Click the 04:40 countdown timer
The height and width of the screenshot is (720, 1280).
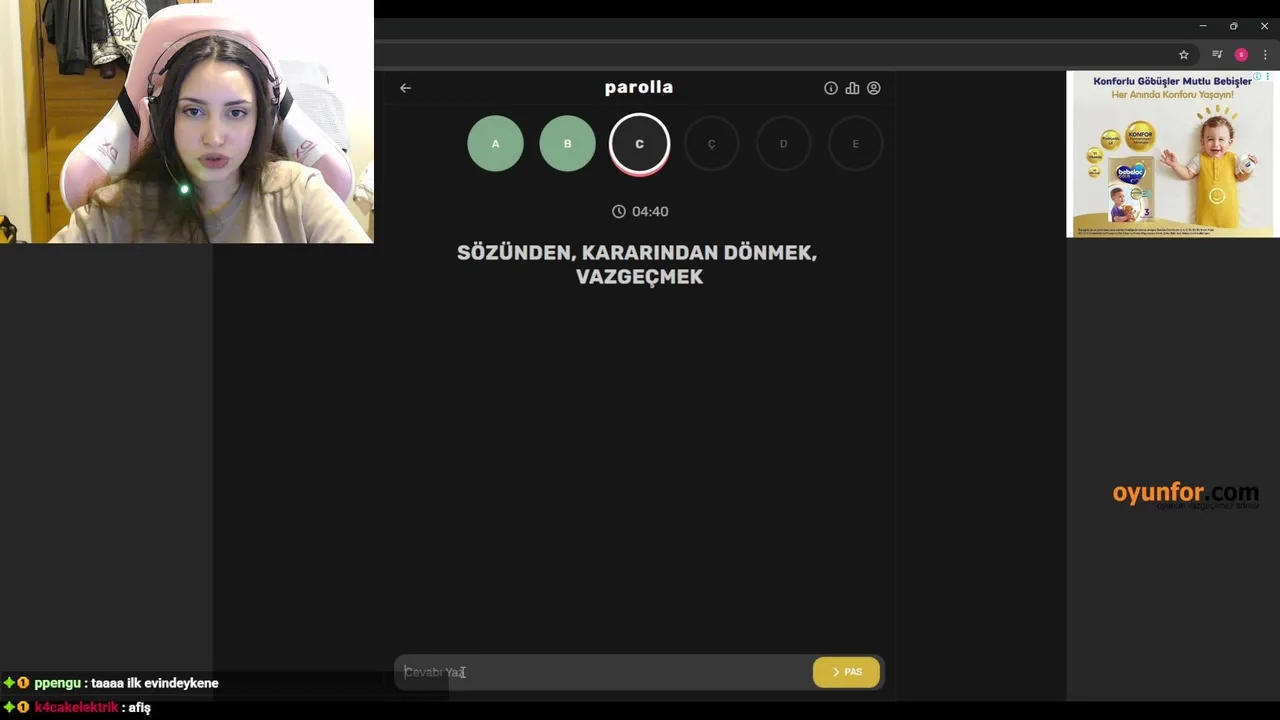pyautogui.click(x=650, y=212)
